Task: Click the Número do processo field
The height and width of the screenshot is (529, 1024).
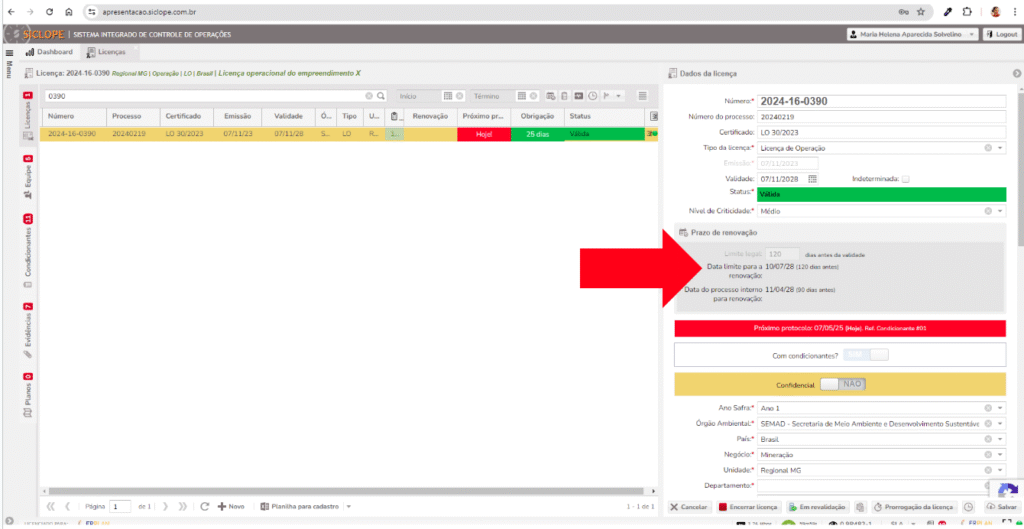Action: [x=882, y=117]
